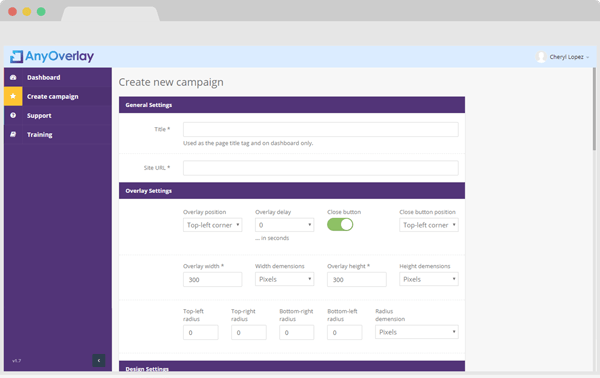Open the Cheryl Lopez account menu
This screenshot has width=600, height=378.
pyautogui.click(x=569, y=57)
